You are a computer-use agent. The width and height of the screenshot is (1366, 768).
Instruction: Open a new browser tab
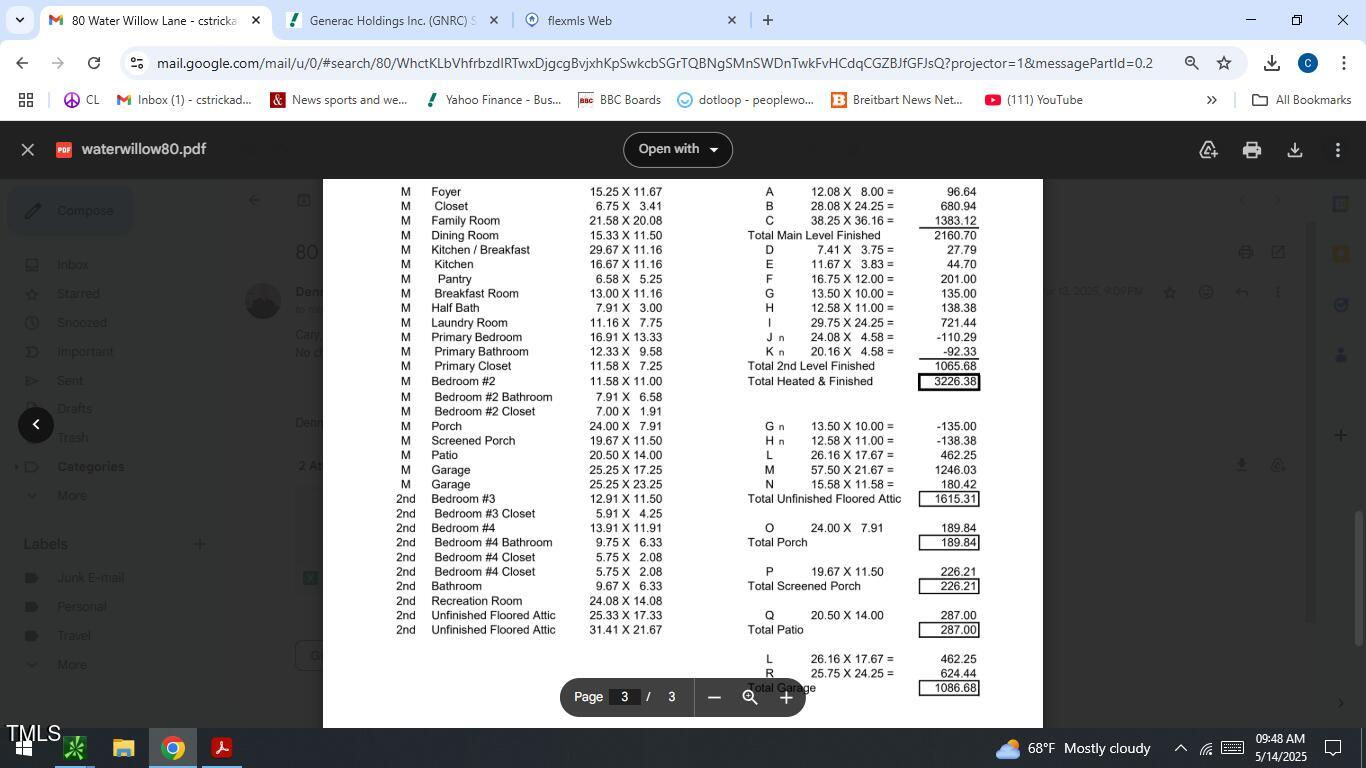coord(767,20)
